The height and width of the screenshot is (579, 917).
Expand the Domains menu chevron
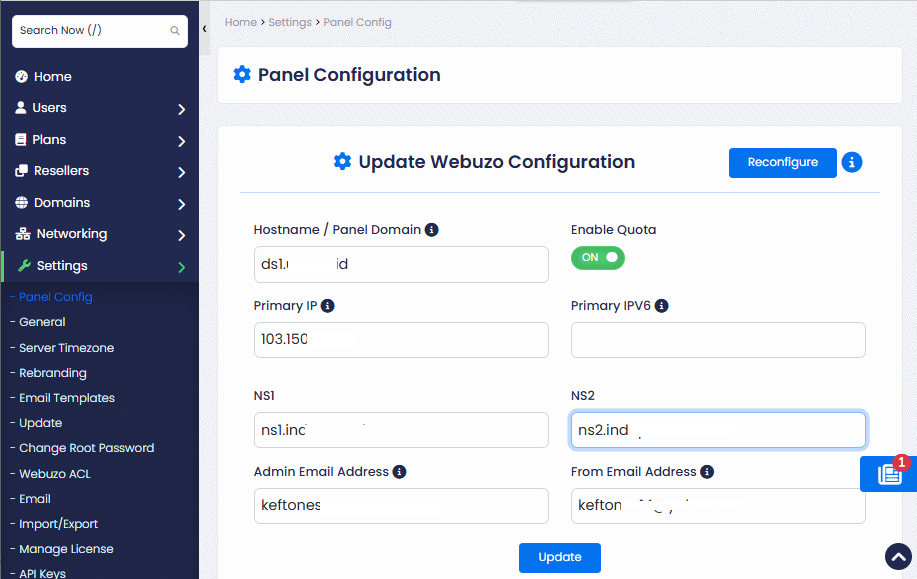[x=181, y=204]
